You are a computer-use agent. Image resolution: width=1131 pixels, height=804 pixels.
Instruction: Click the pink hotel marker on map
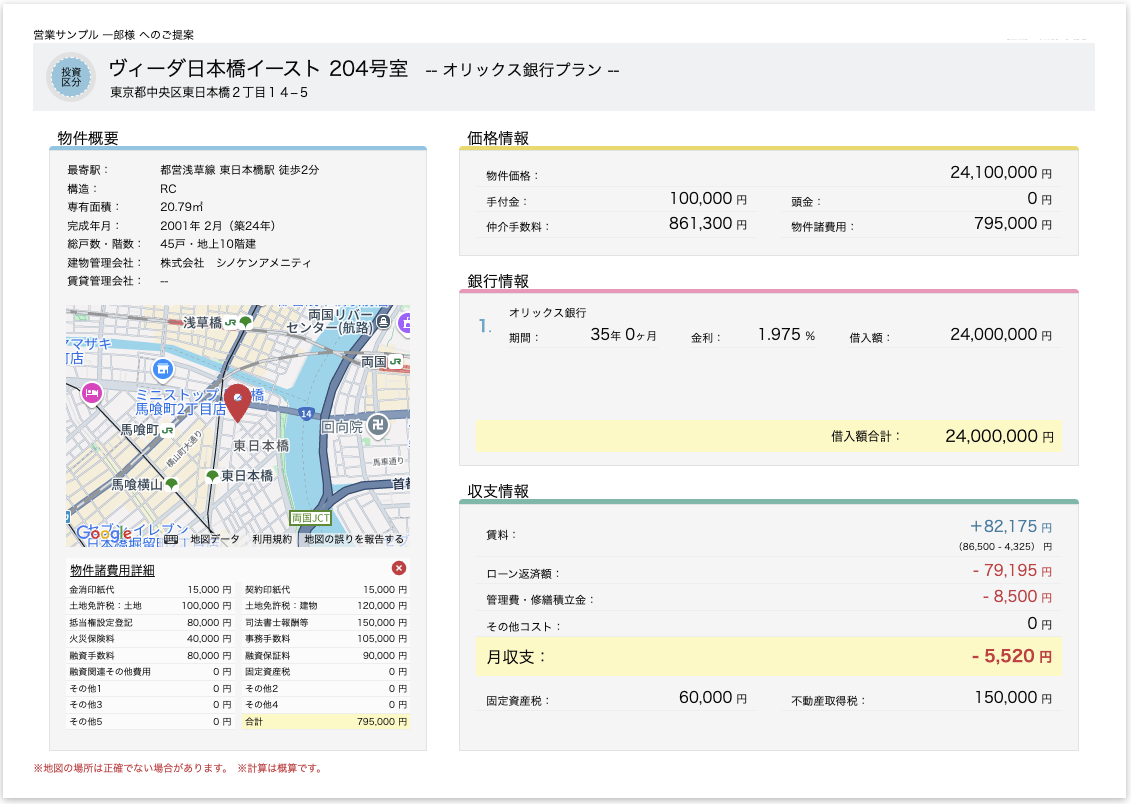pyautogui.click(x=92, y=393)
